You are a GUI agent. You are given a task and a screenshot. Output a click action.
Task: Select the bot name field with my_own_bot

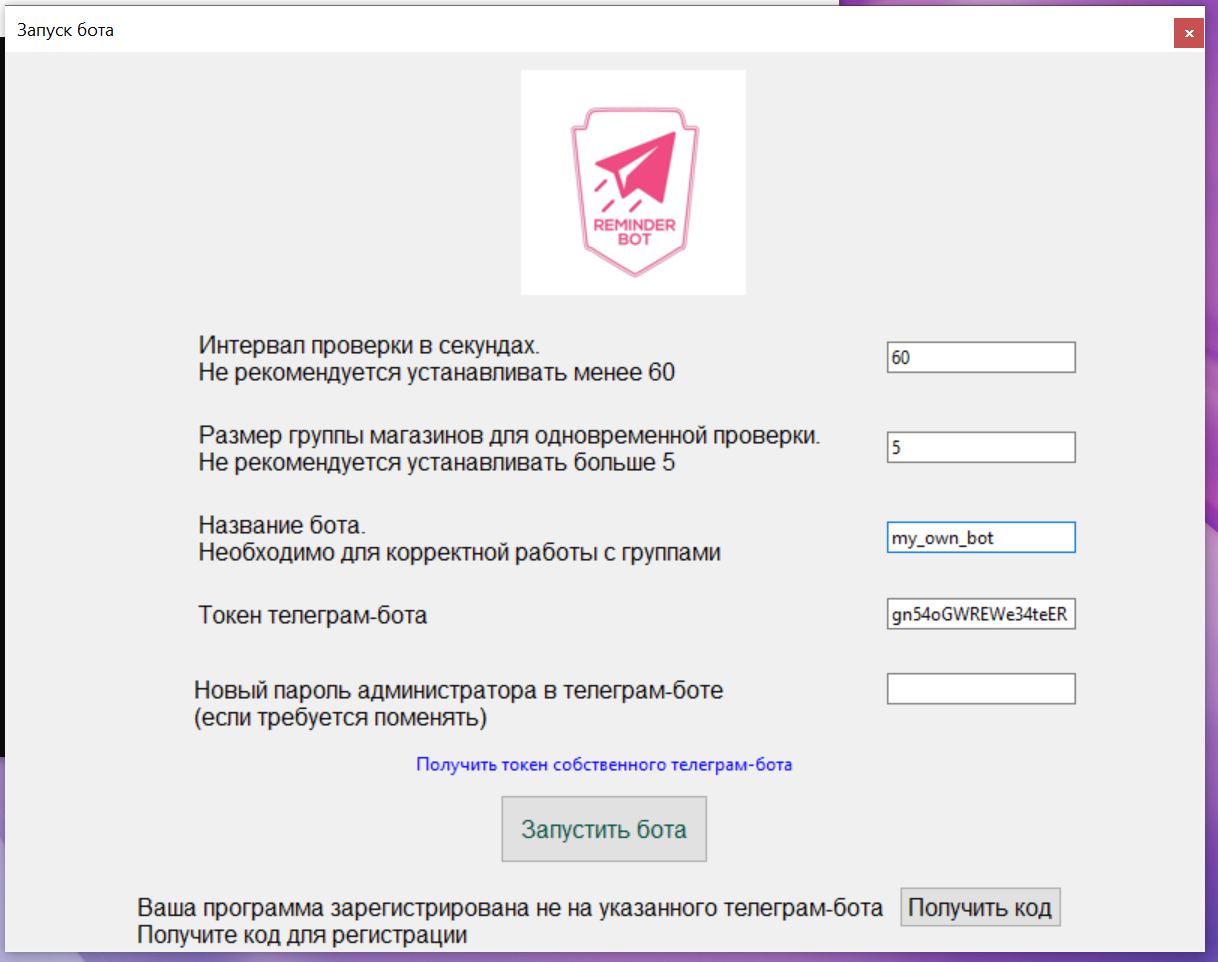coord(980,537)
